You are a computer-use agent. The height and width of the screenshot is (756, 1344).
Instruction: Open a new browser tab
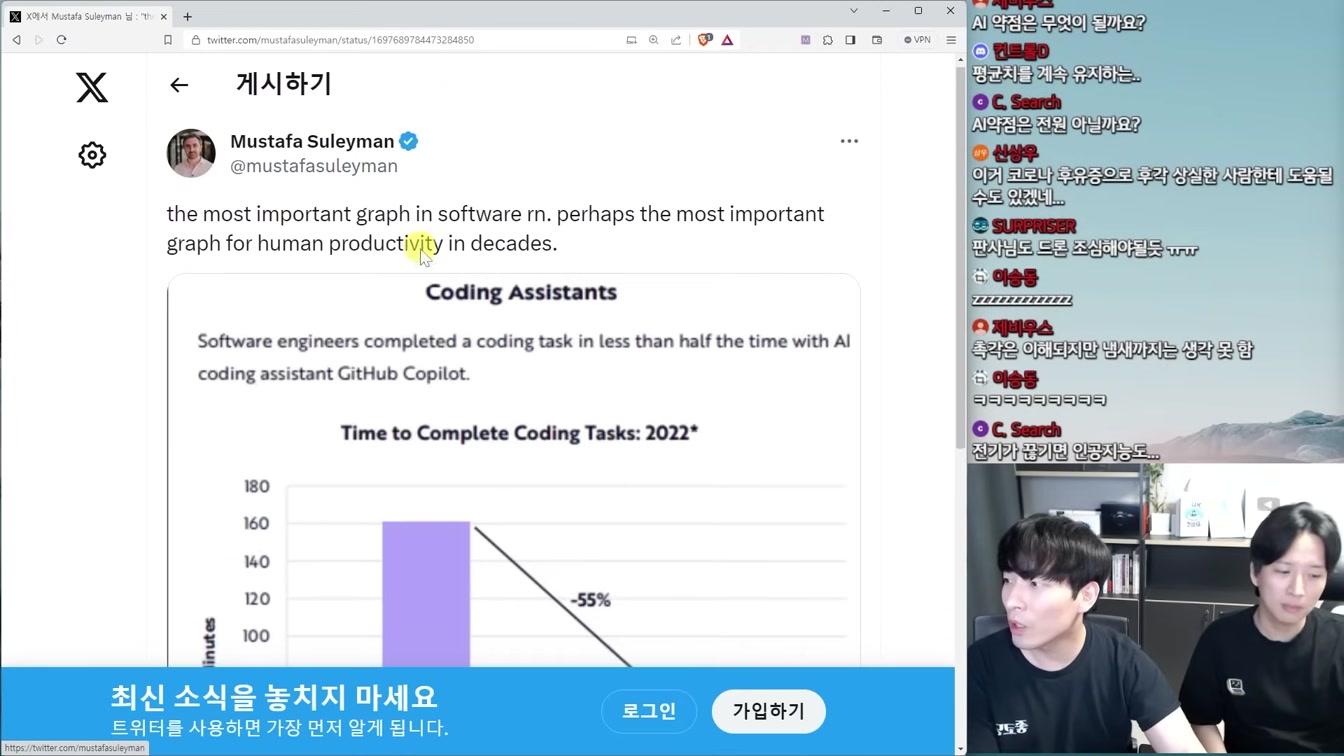coord(187,16)
